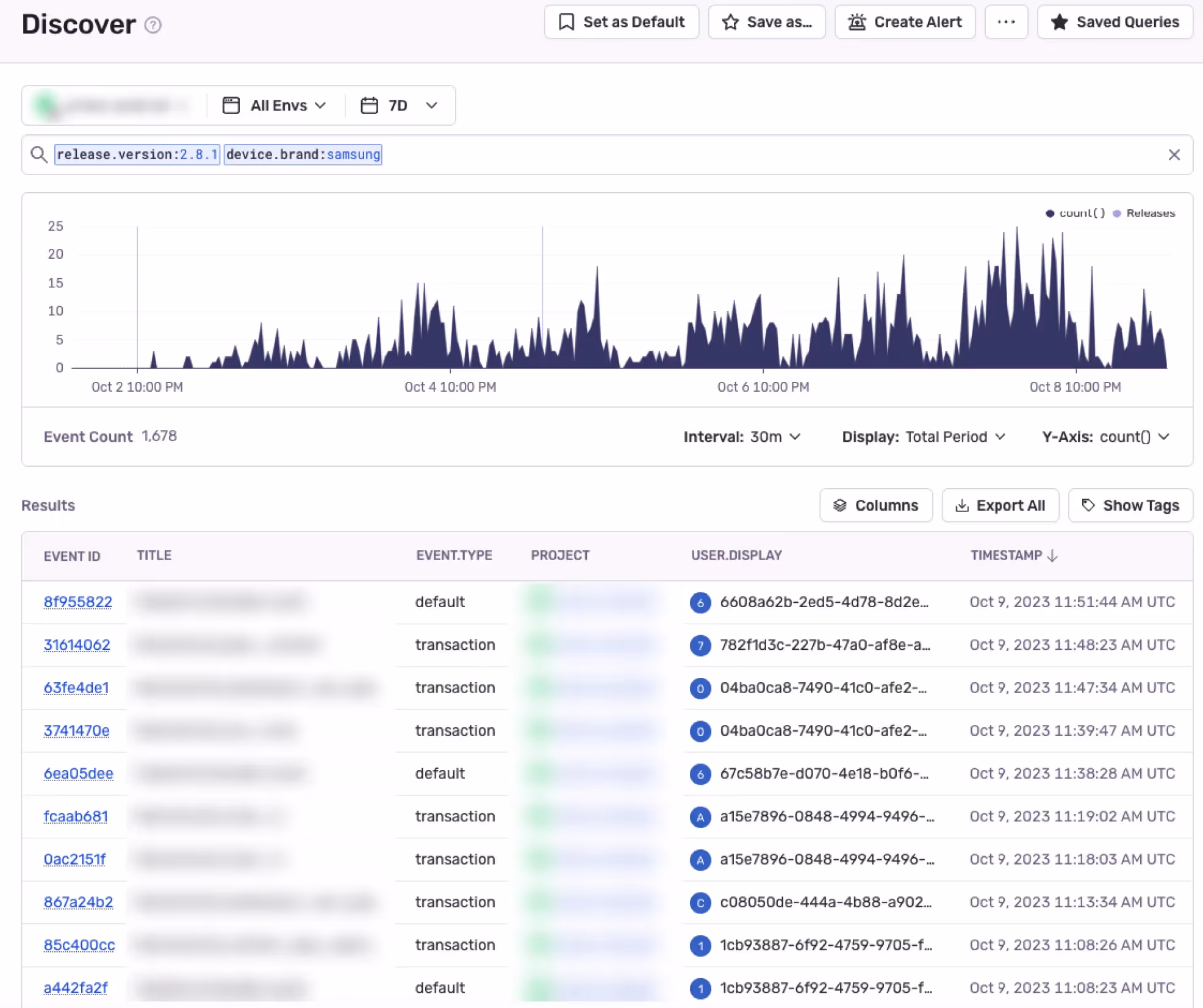
Task: Open Columns editor with layers icon
Action: [x=875, y=505]
